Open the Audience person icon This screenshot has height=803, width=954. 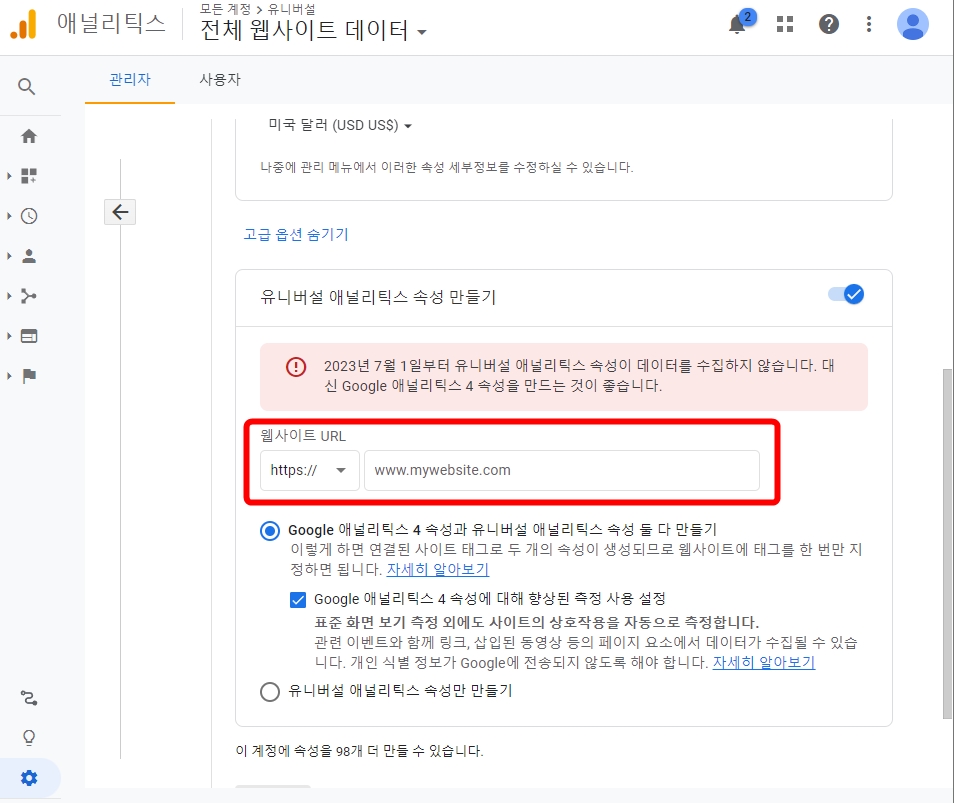(29, 256)
